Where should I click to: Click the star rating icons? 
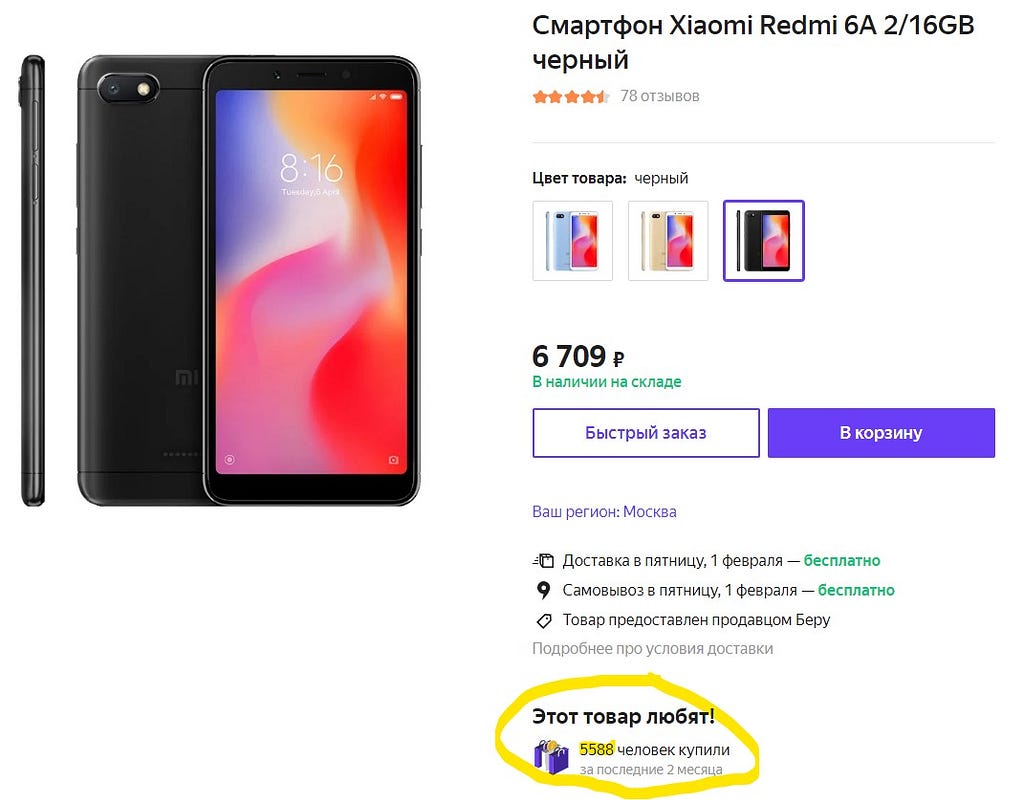[x=571, y=97]
